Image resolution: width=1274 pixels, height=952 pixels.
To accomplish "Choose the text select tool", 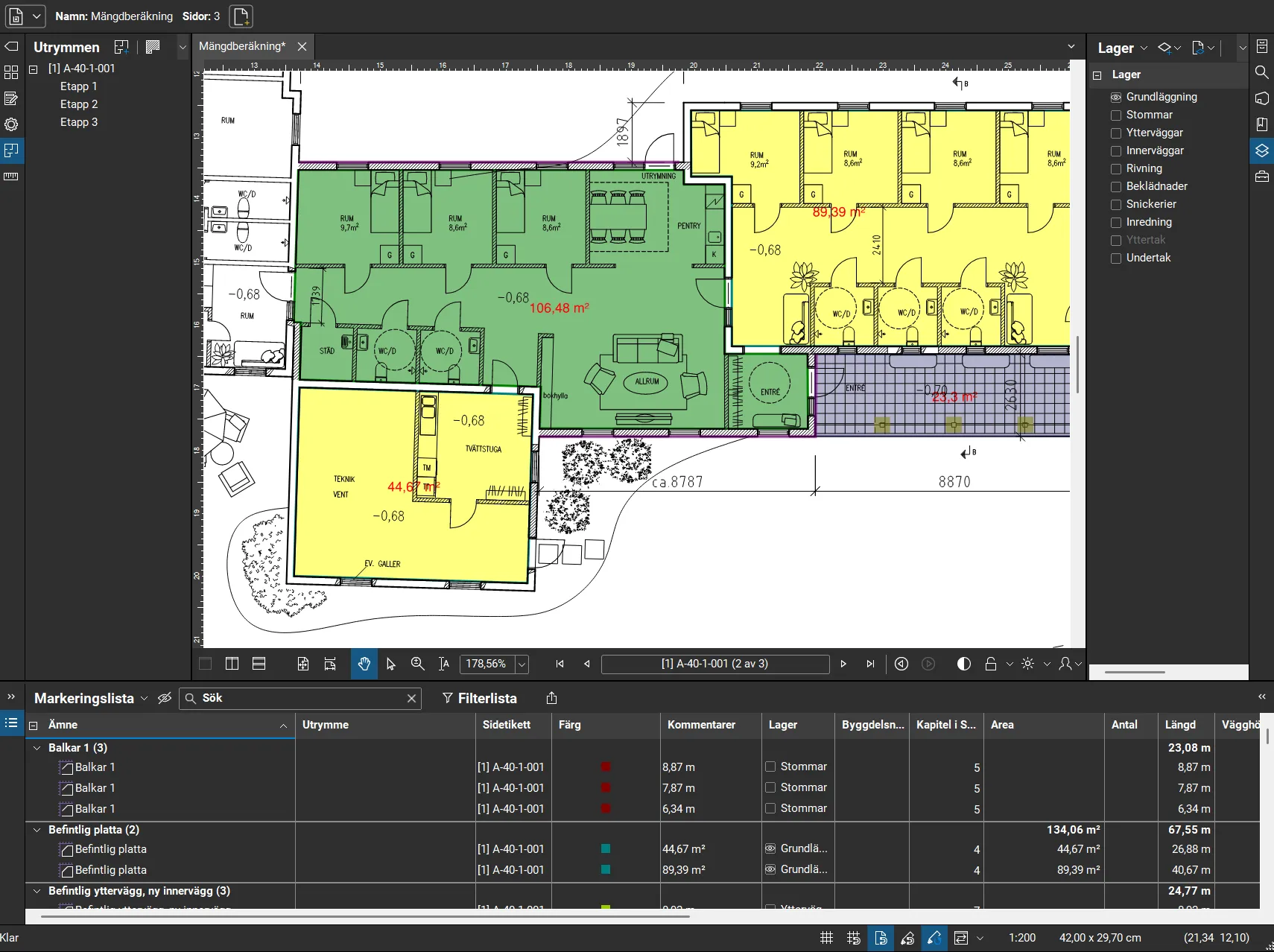I will pos(444,664).
